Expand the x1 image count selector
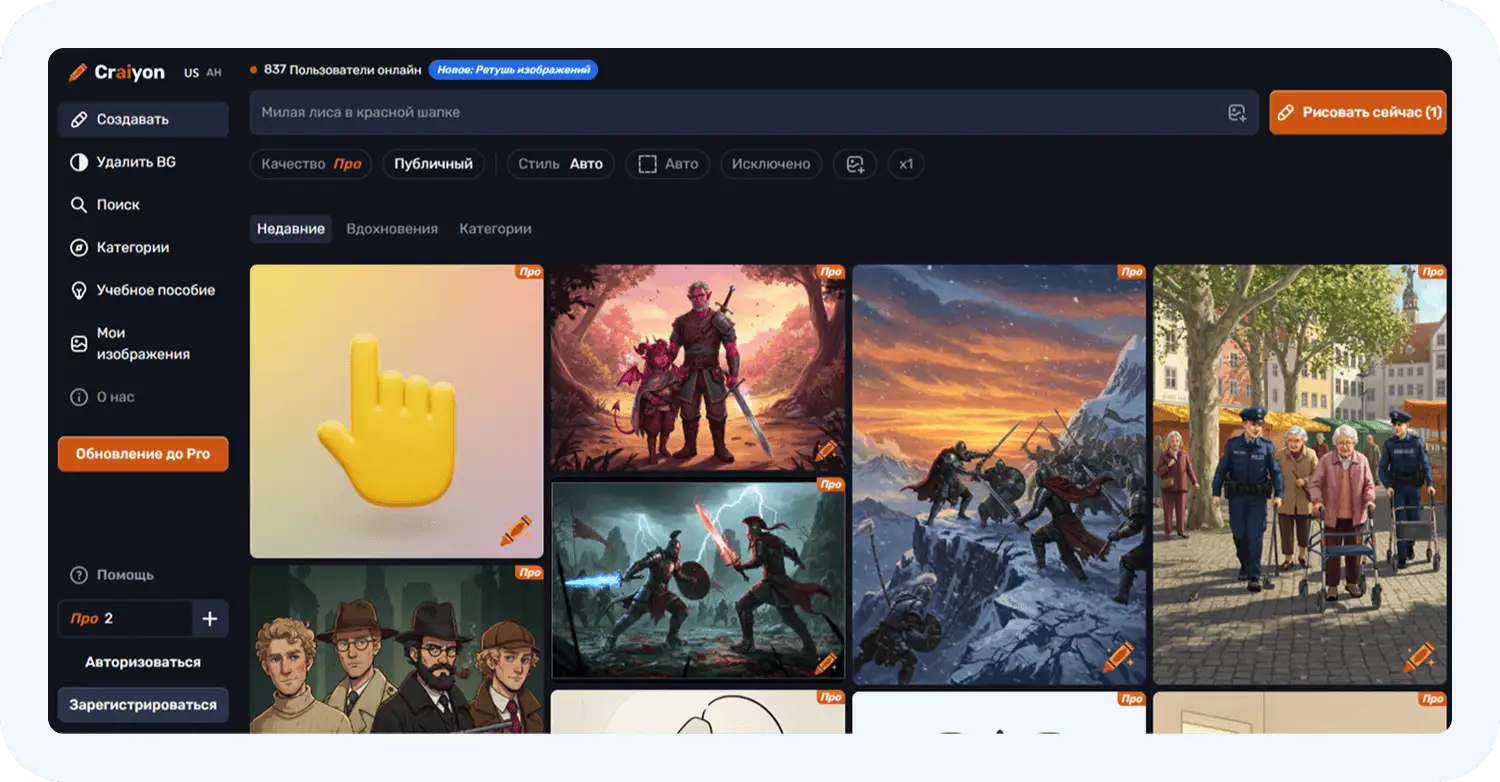The image size is (1500, 782). pos(905,164)
